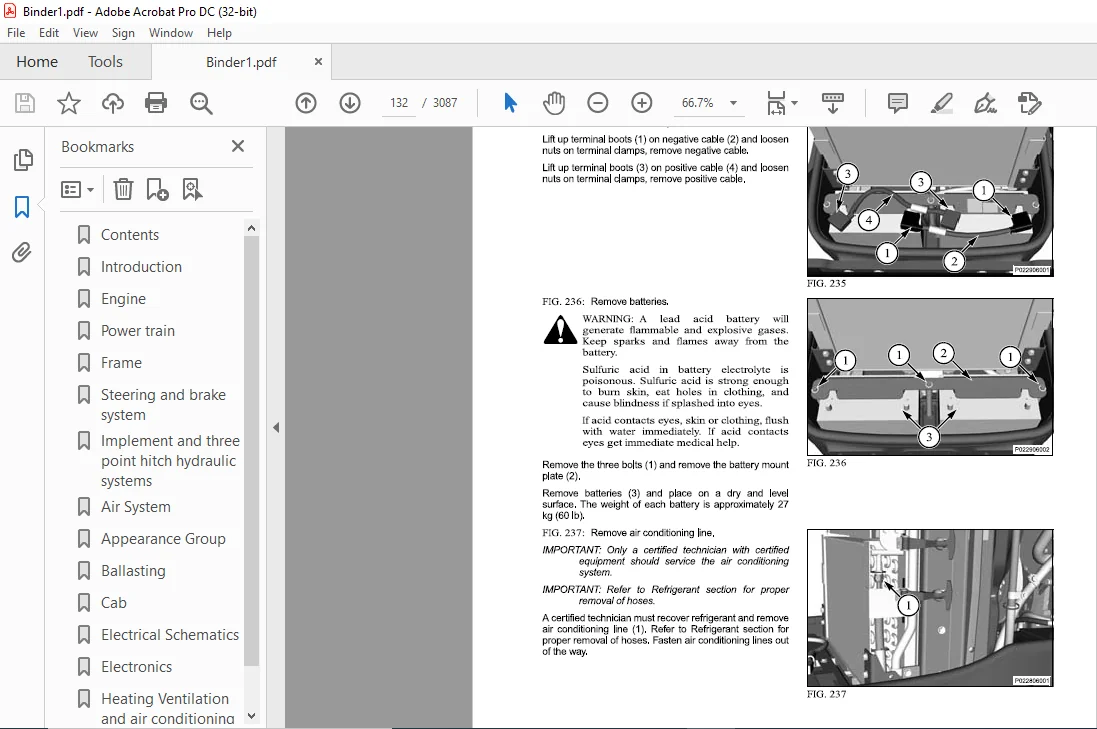Open the Help menu
The image size is (1097, 729).
pos(219,33)
